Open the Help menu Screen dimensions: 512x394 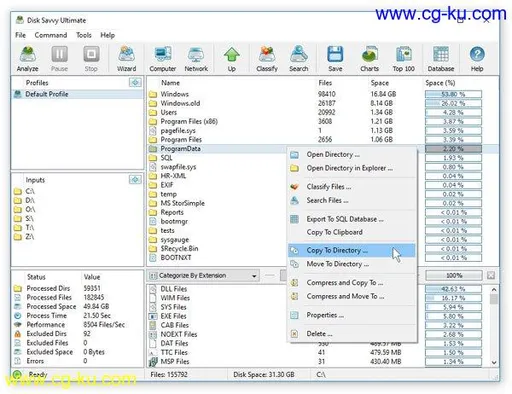click(107, 35)
